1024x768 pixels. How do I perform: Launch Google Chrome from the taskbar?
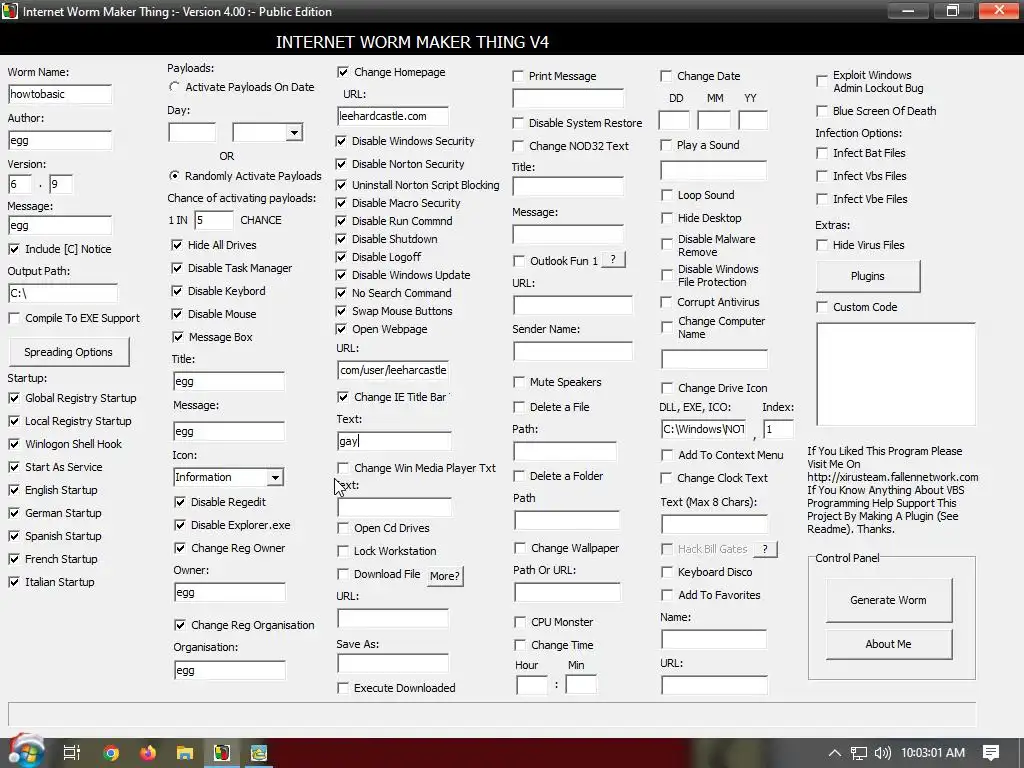pyautogui.click(x=111, y=753)
